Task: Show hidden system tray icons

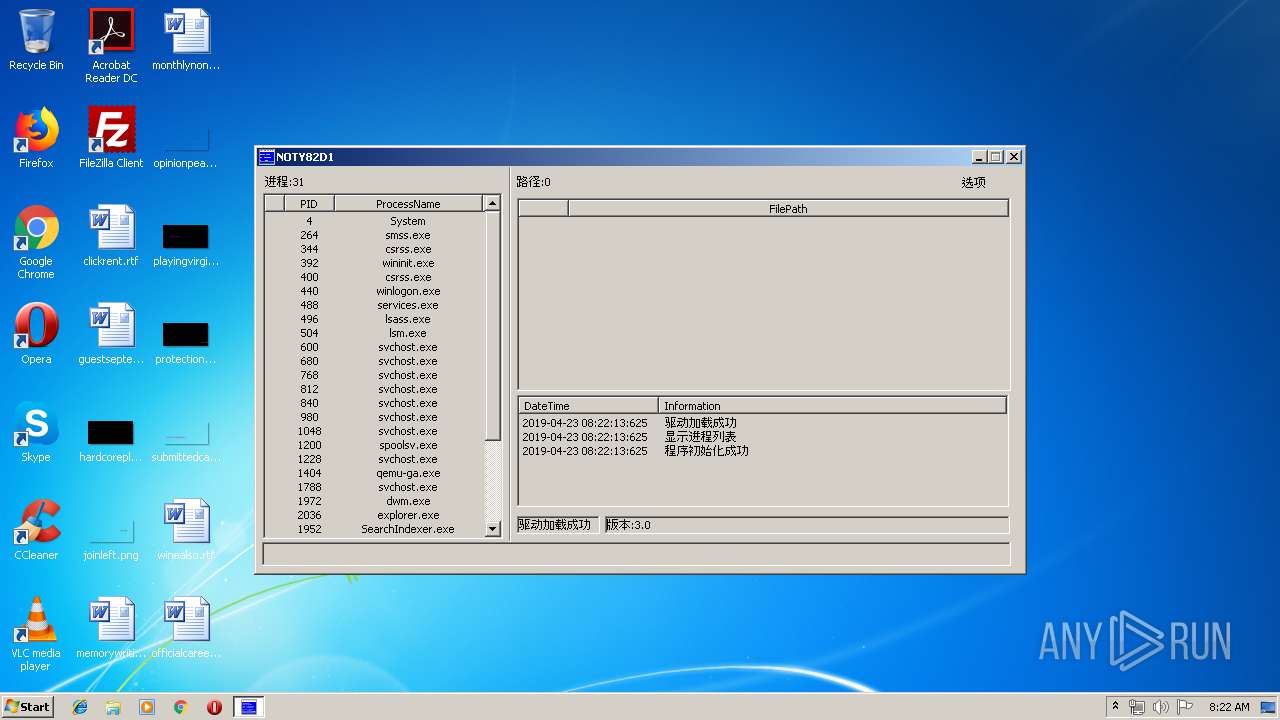Action: [1115, 707]
